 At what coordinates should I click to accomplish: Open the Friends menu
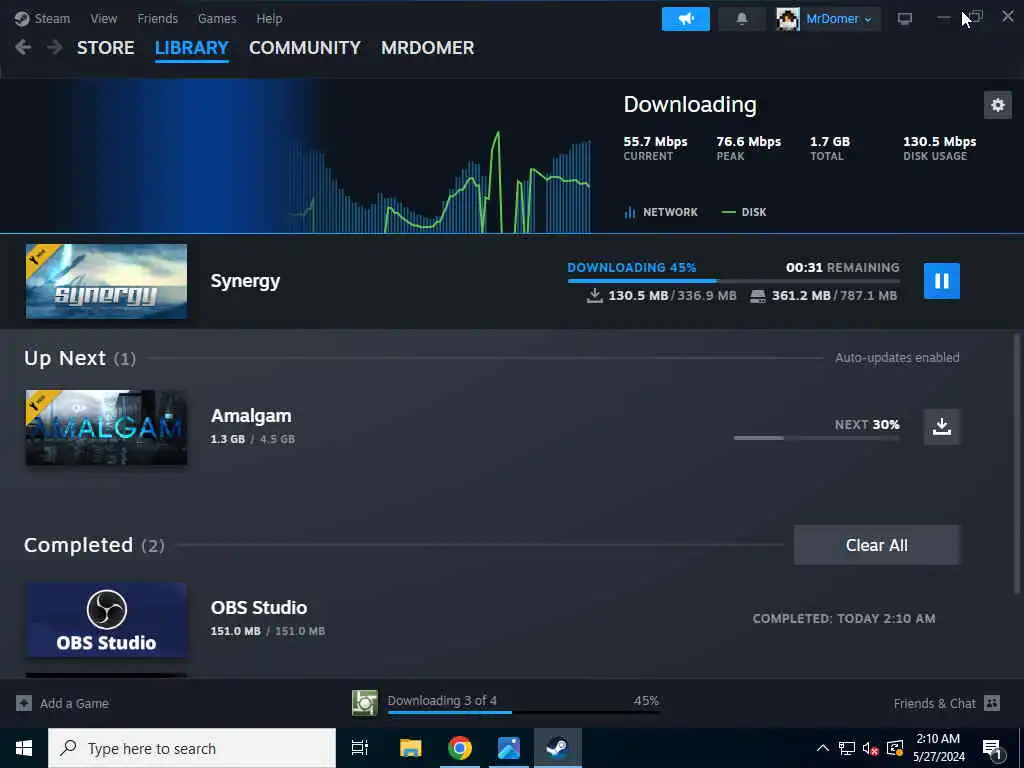(157, 18)
